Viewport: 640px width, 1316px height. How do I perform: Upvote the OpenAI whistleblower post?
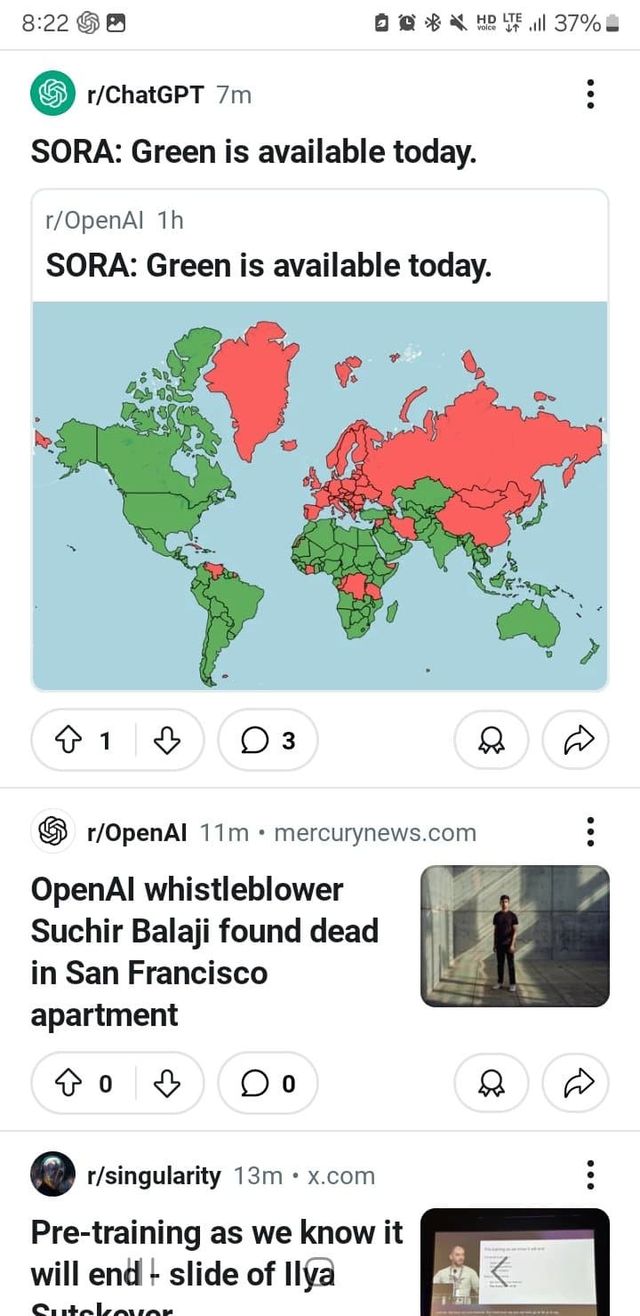67,1082
